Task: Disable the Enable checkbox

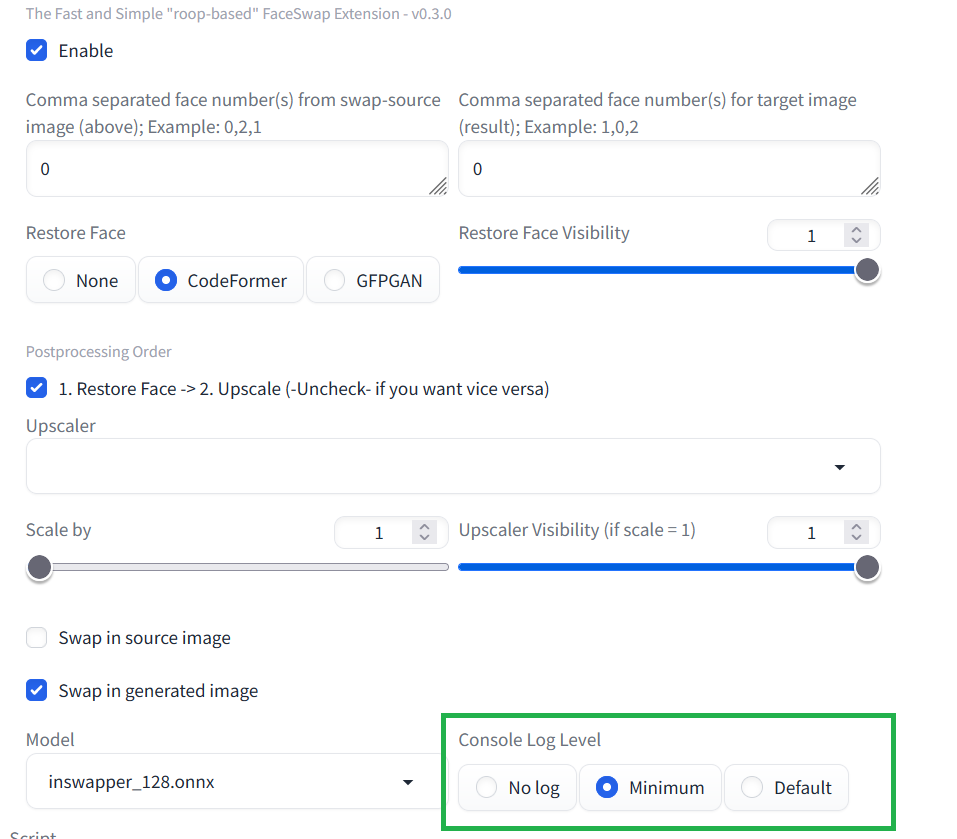Action: tap(36, 50)
